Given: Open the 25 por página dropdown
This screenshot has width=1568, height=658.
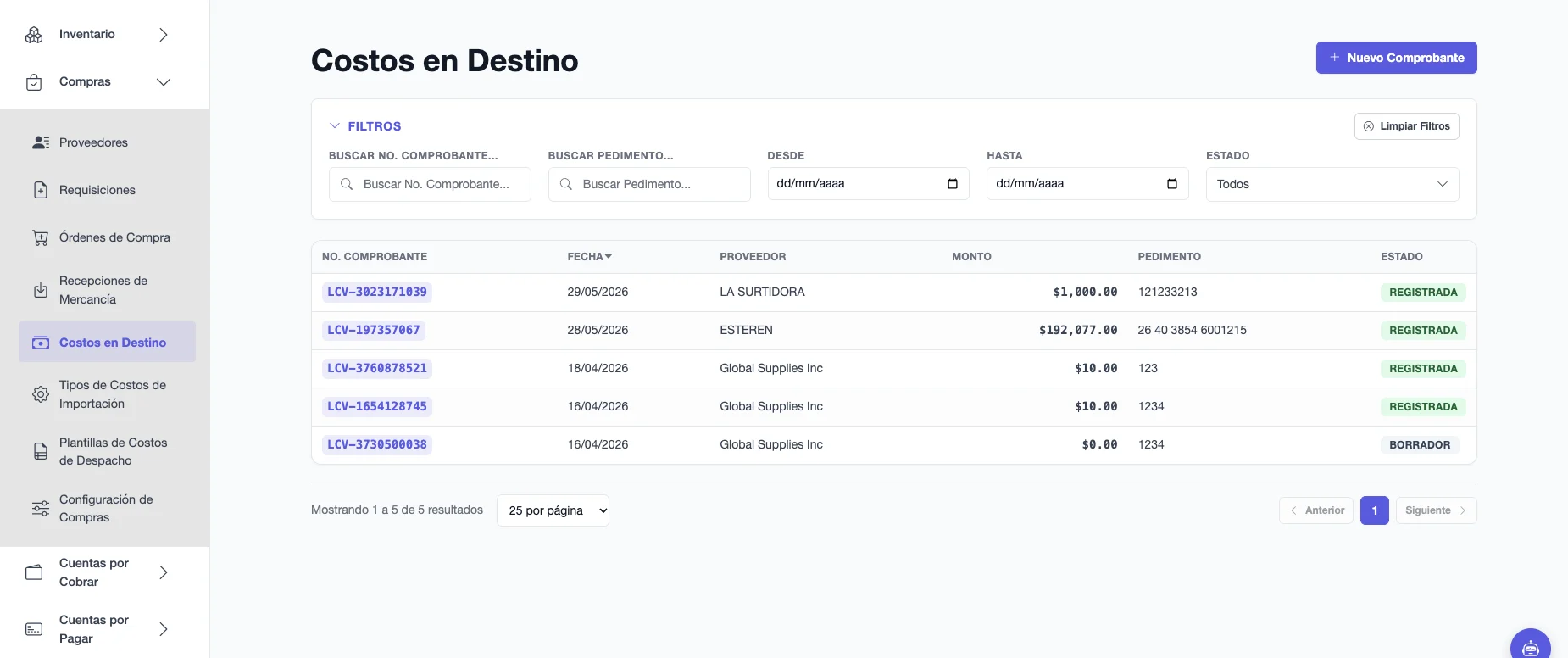Looking at the screenshot, I should click(x=553, y=510).
